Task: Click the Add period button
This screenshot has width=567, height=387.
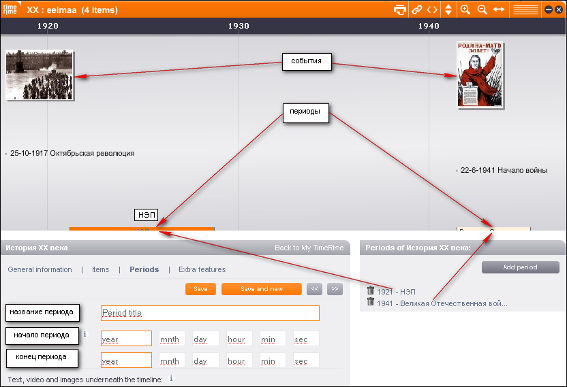Action: (520, 267)
